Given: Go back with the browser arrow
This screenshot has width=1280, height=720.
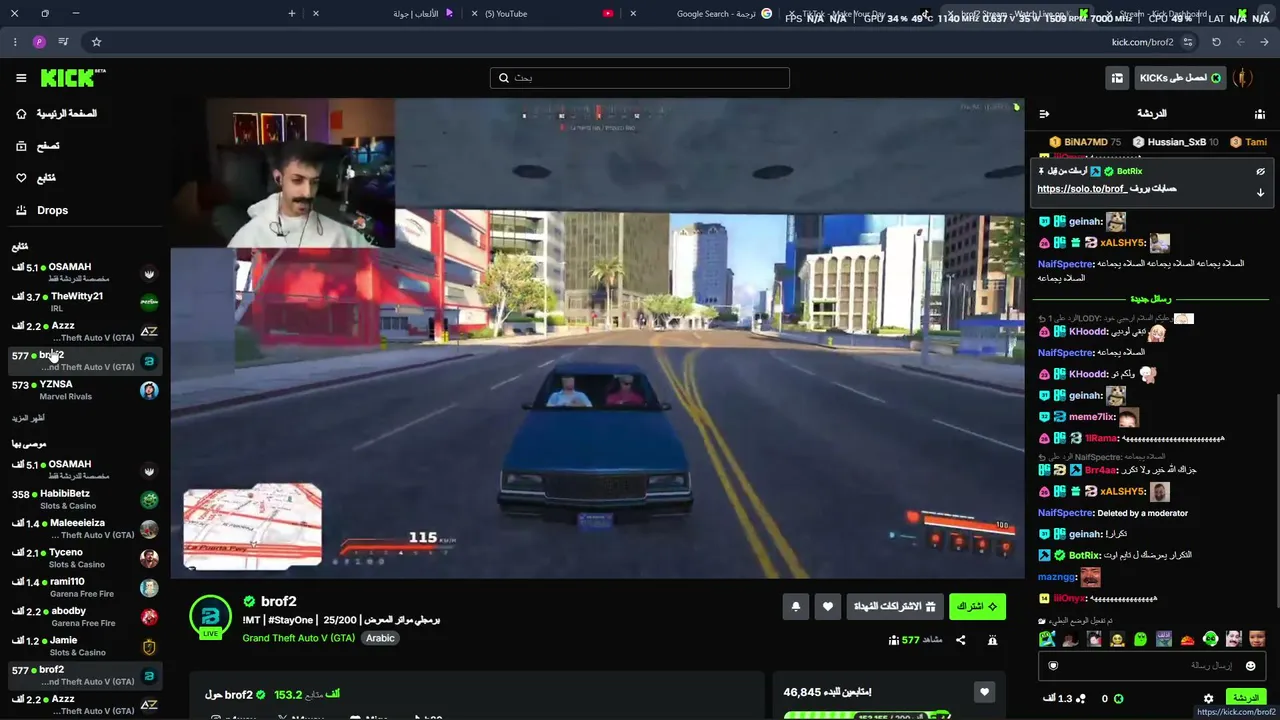Looking at the screenshot, I should pos(1264,42).
